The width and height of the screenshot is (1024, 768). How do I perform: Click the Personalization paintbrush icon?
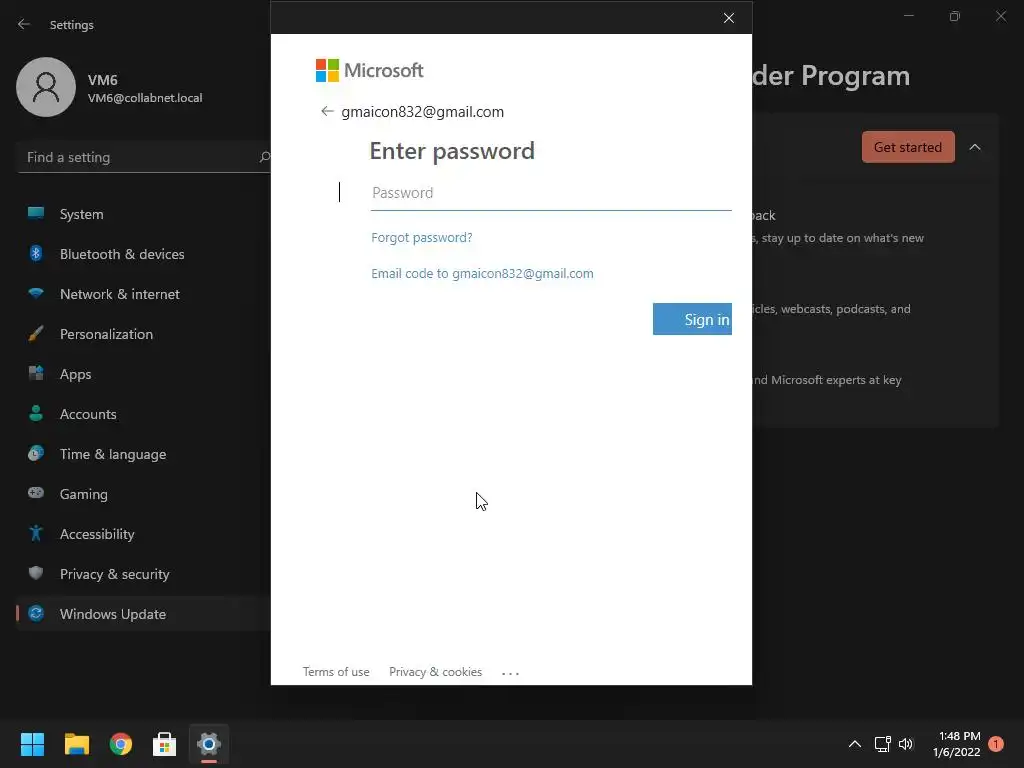pos(36,334)
